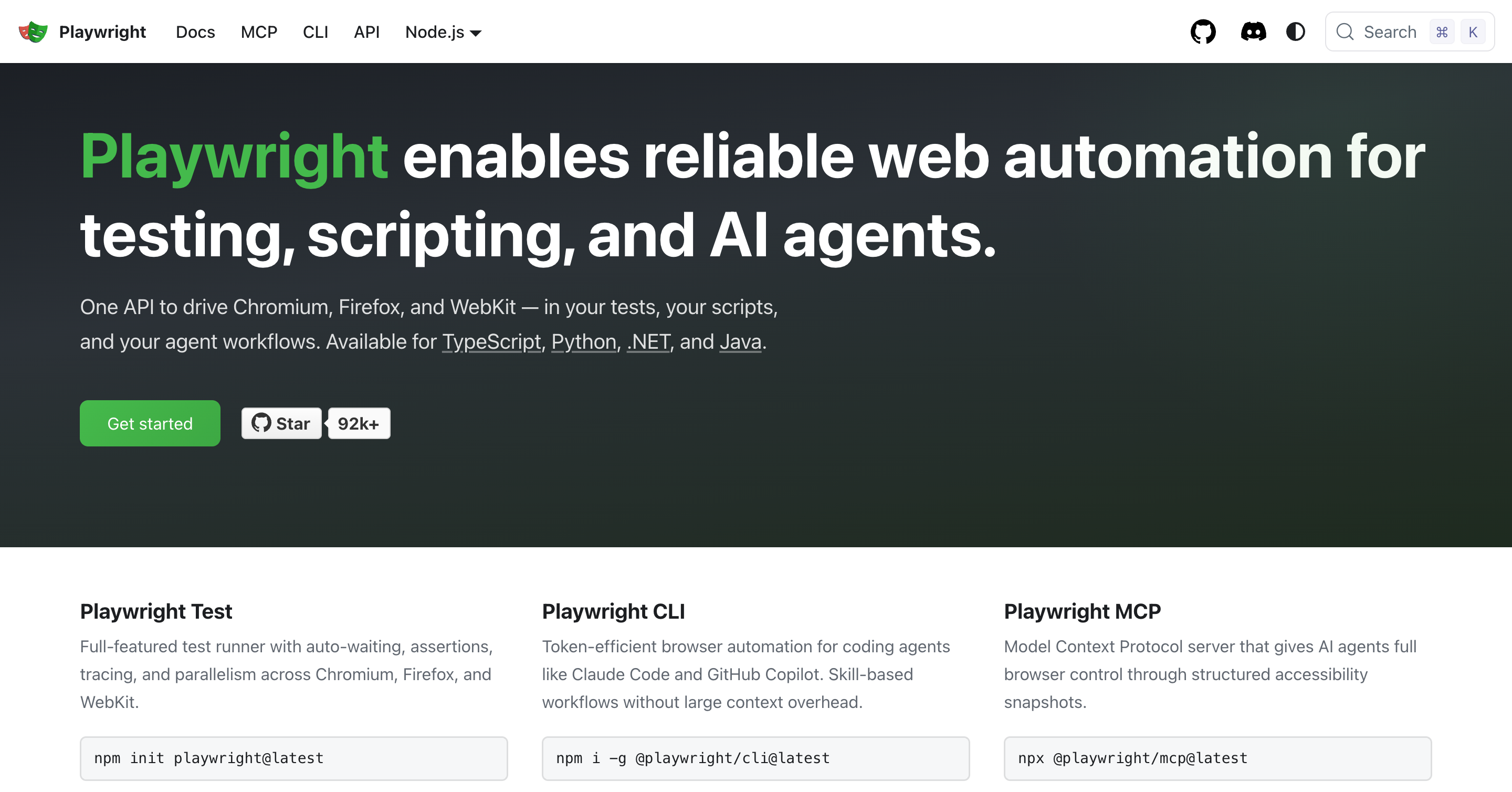This screenshot has width=1512, height=792.
Task: Click the Playwright MCP heading
Action: tap(1083, 611)
